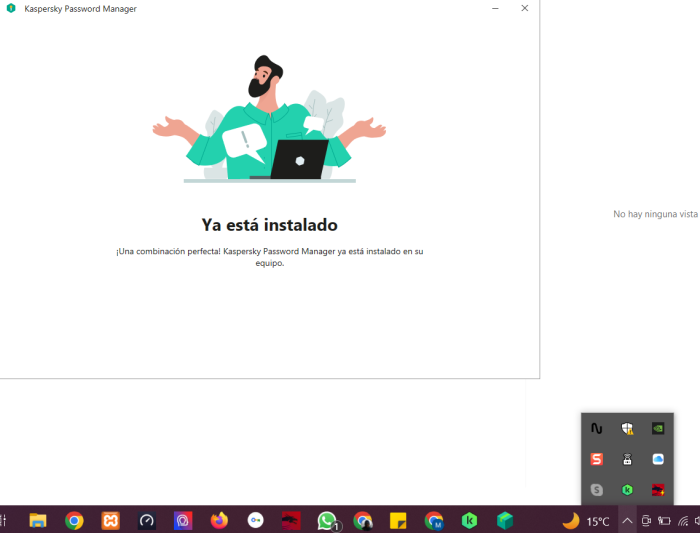Open Kaspersky hexagon icon in tray overflow
This screenshot has width=700, height=533.
(x=627, y=490)
